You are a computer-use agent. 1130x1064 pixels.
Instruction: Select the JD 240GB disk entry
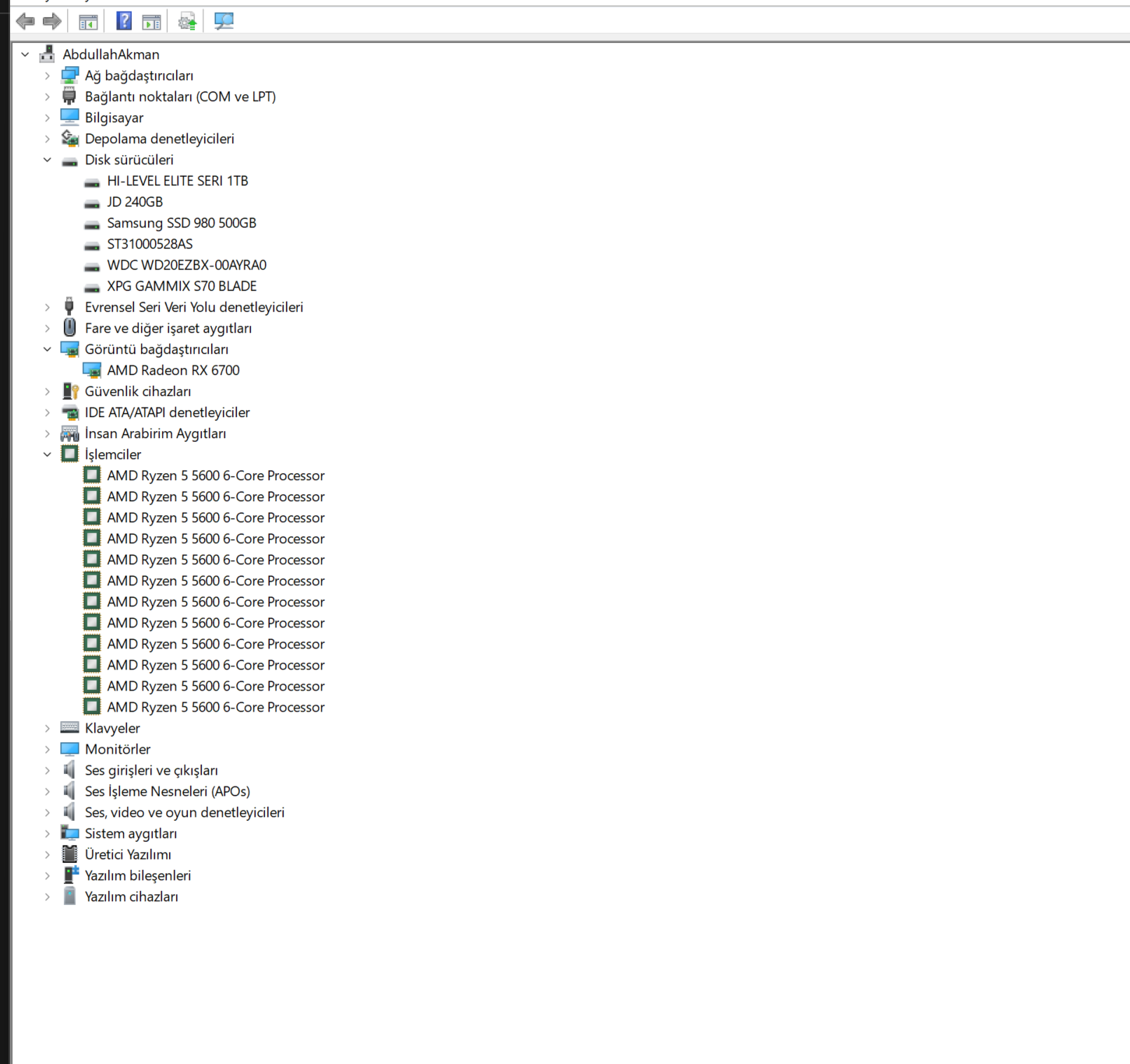135,202
